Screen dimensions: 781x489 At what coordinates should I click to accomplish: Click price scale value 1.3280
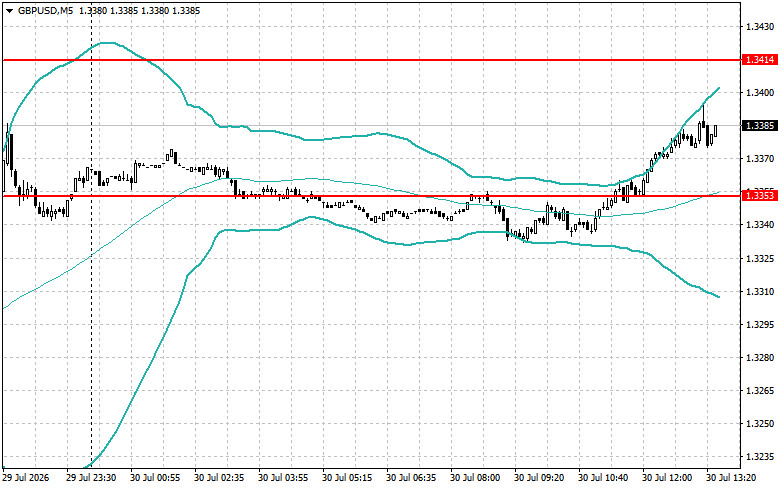pyautogui.click(x=760, y=358)
